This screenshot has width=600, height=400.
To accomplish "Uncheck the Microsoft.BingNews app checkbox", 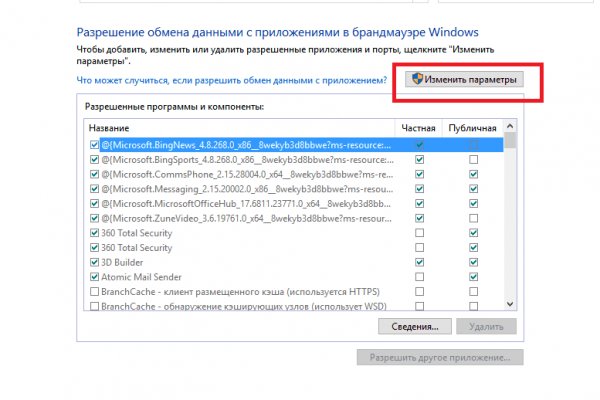I will [x=94, y=145].
